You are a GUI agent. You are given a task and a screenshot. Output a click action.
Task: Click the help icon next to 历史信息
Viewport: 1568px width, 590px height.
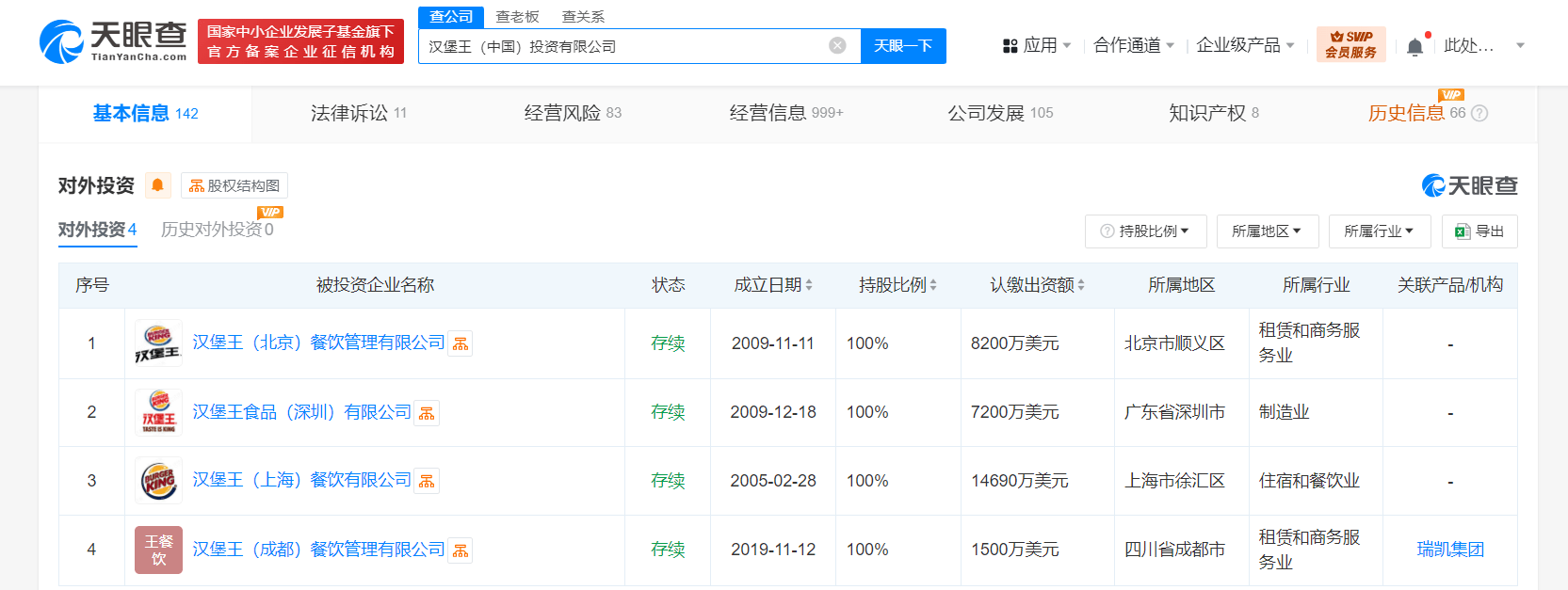[x=1479, y=114]
